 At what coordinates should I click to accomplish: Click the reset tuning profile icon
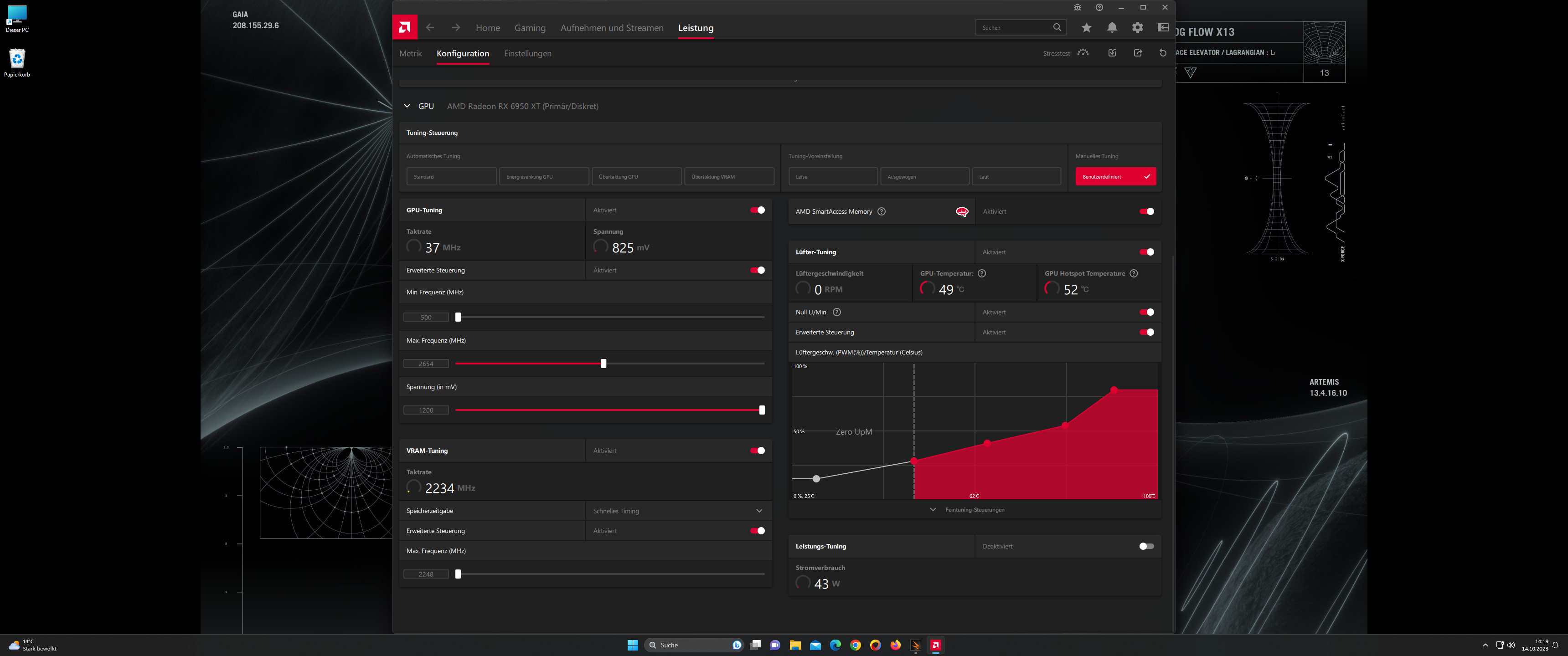(1163, 53)
